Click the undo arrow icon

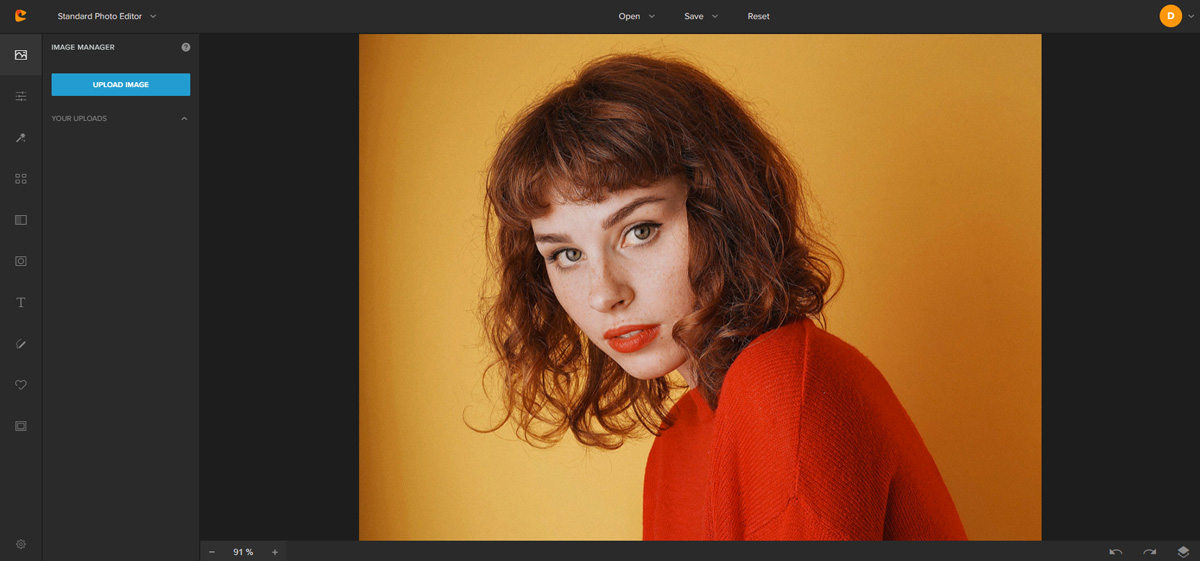(1116, 551)
